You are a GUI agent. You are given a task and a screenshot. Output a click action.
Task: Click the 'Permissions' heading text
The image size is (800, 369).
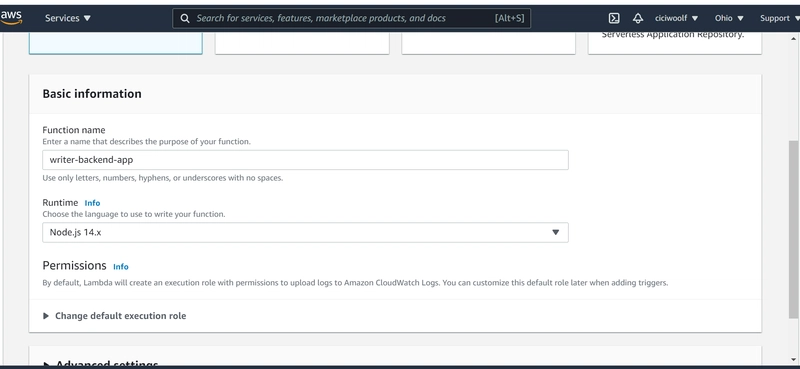[74, 265]
